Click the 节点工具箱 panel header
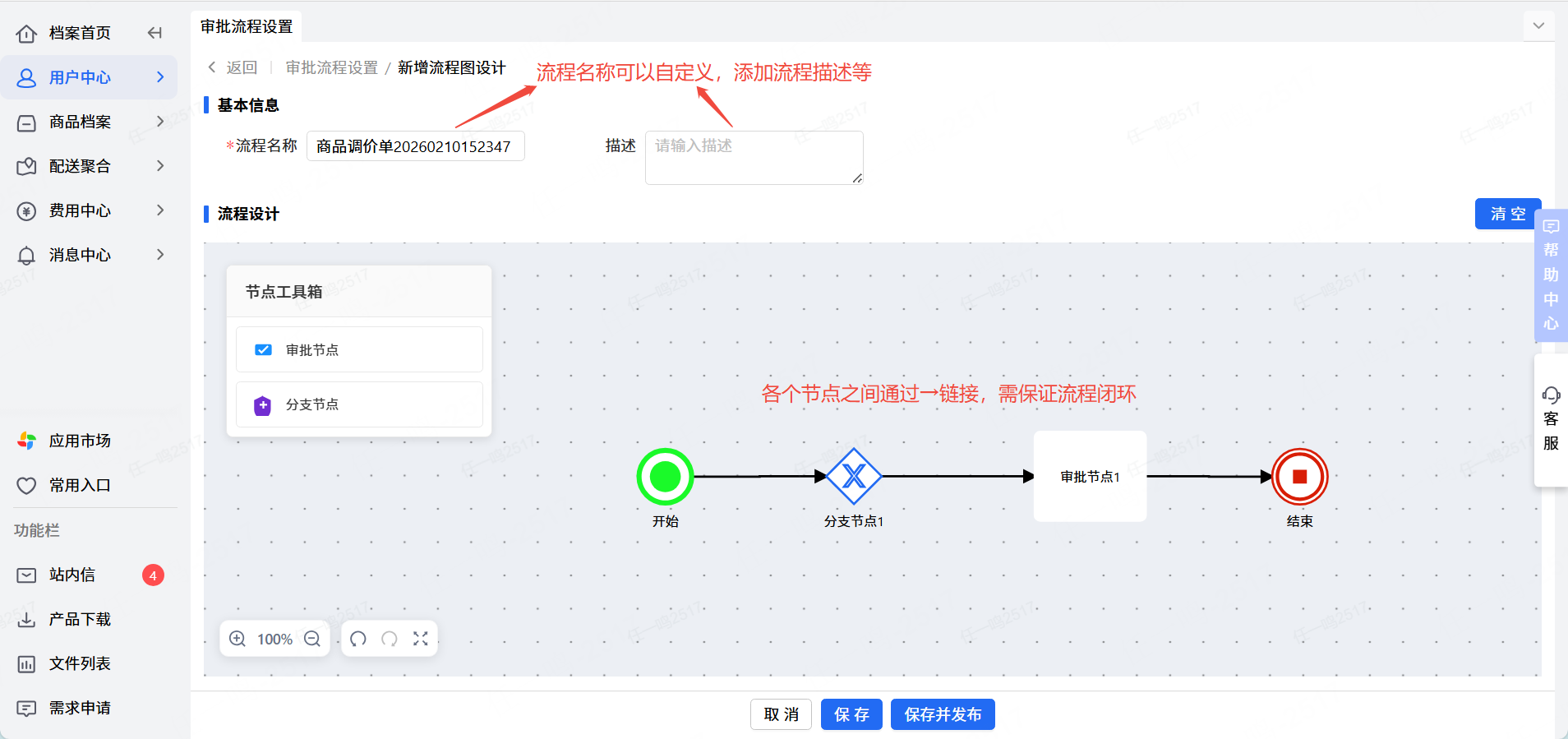The image size is (1568, 739). 359,292
